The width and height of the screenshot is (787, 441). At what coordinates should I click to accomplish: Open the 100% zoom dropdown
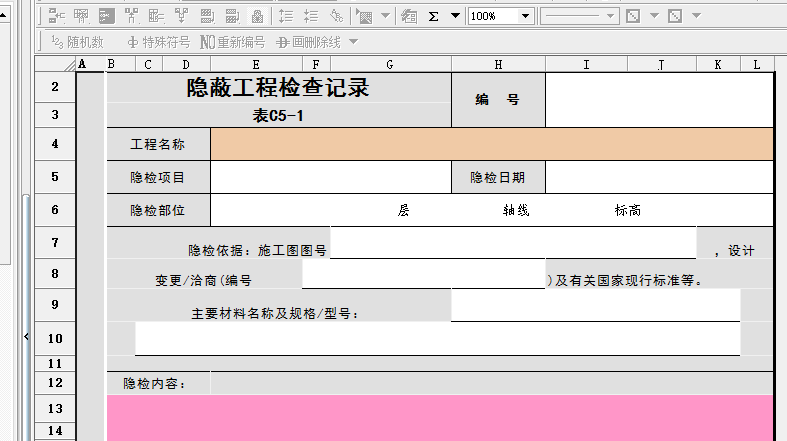pyautogui.click(x=527, y=16)
